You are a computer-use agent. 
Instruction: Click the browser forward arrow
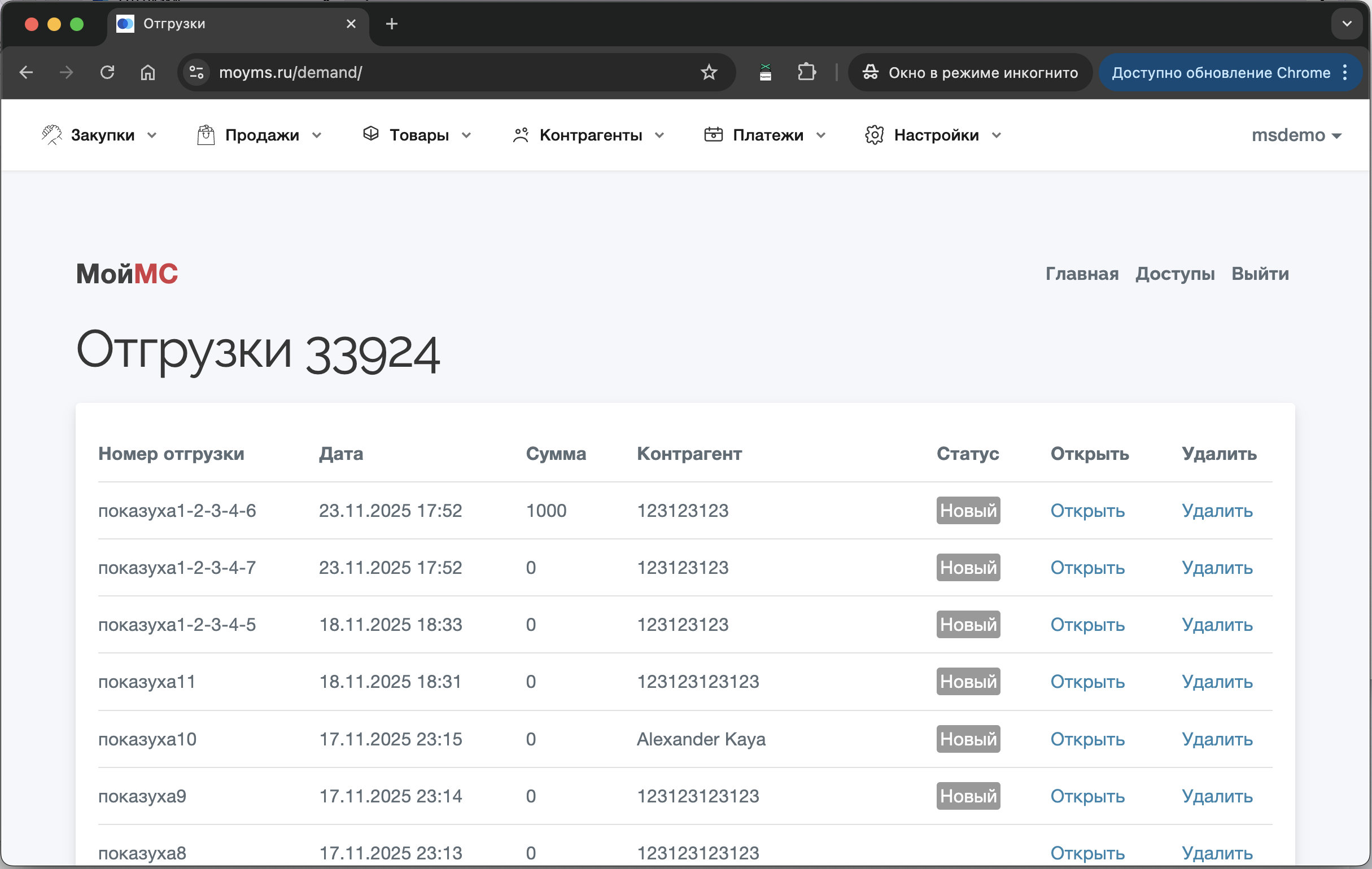coord(66,72)
